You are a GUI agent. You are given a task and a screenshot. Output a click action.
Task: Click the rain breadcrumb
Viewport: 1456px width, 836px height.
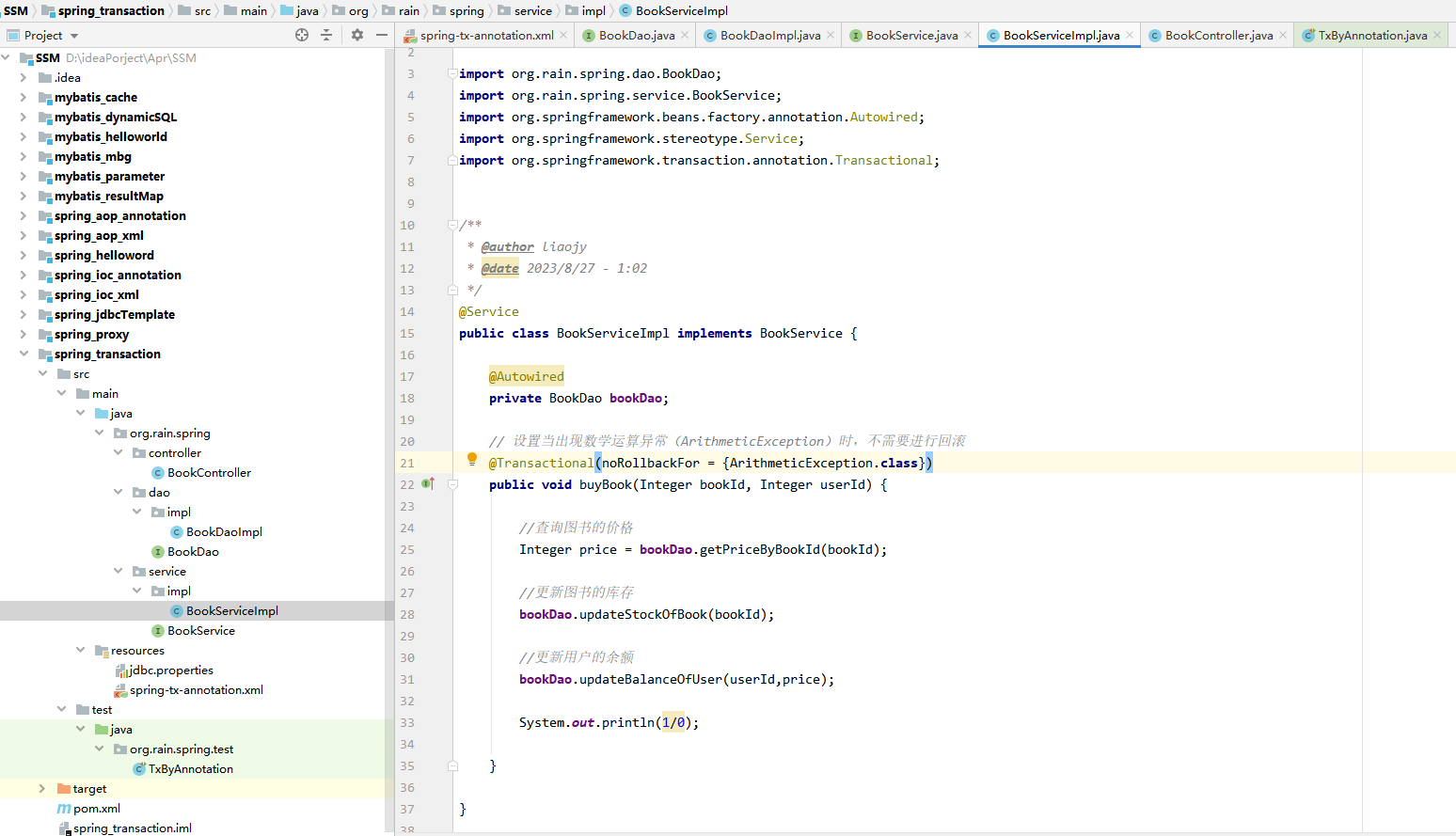[409, 10]
